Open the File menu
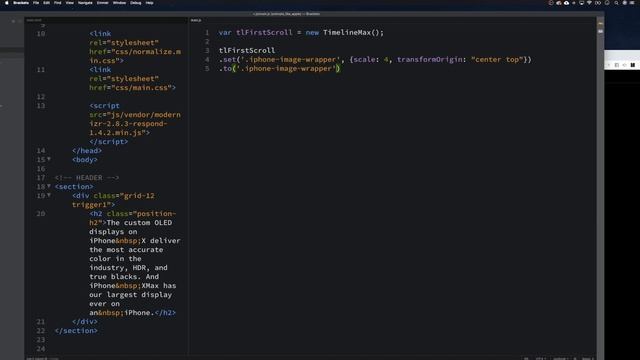640x360 pixels. pos(36,3)
